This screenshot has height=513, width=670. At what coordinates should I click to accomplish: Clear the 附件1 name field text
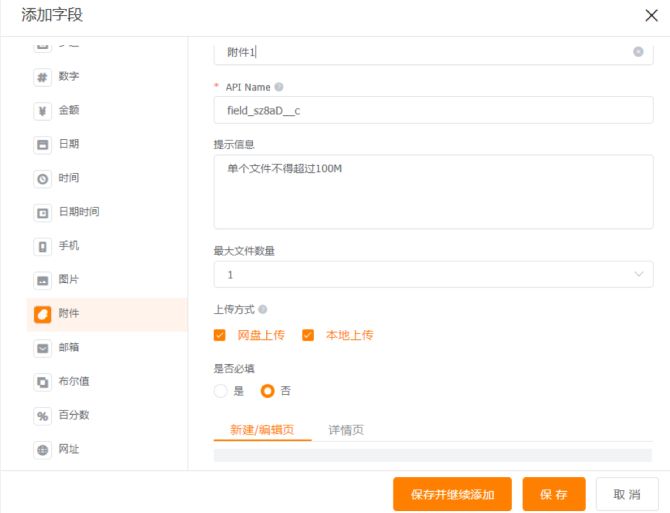[638, 52]
